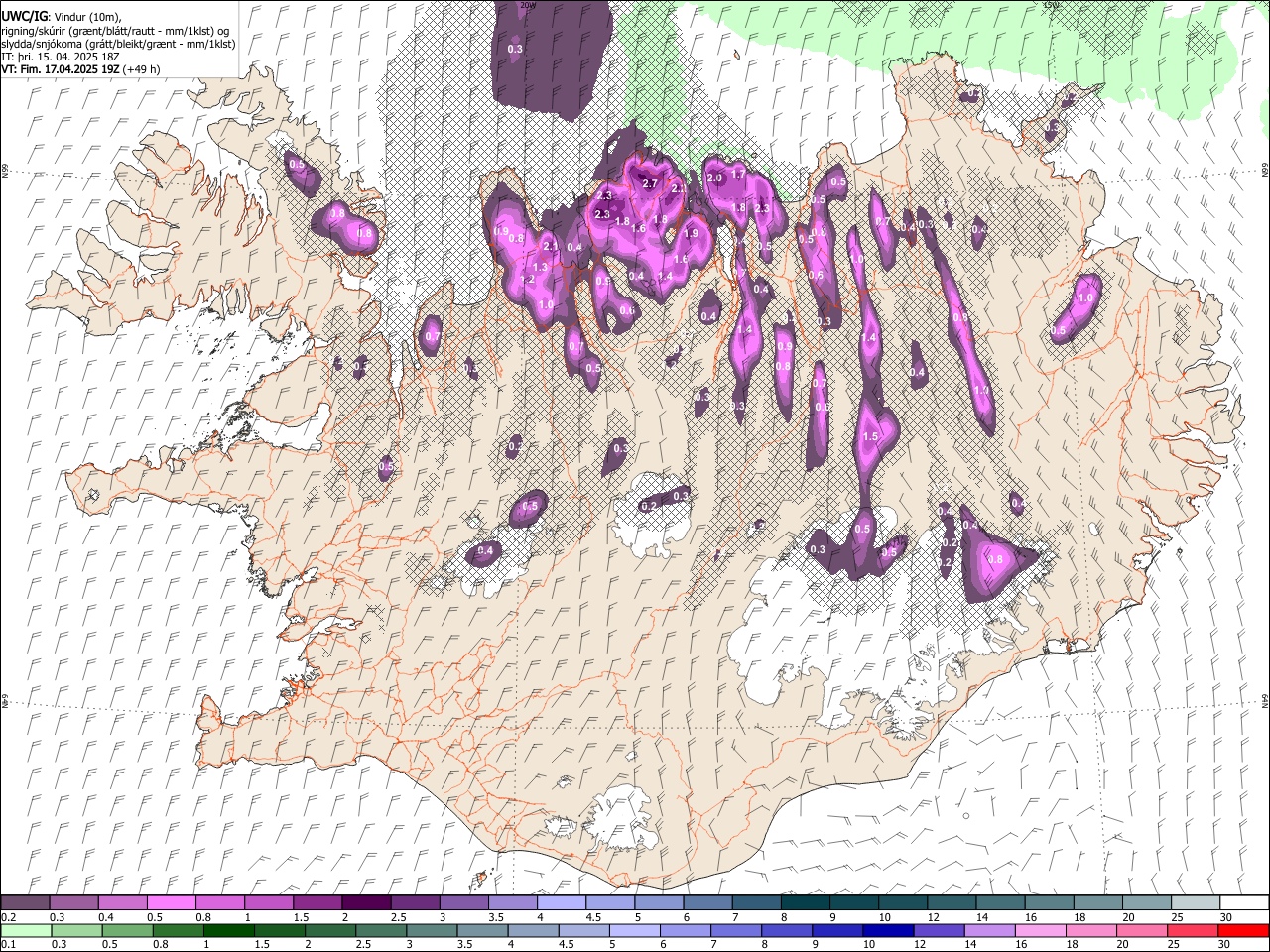Click the 2.0 snowfall value on the map
This screenshot has height=952, width=1270.
714,178
